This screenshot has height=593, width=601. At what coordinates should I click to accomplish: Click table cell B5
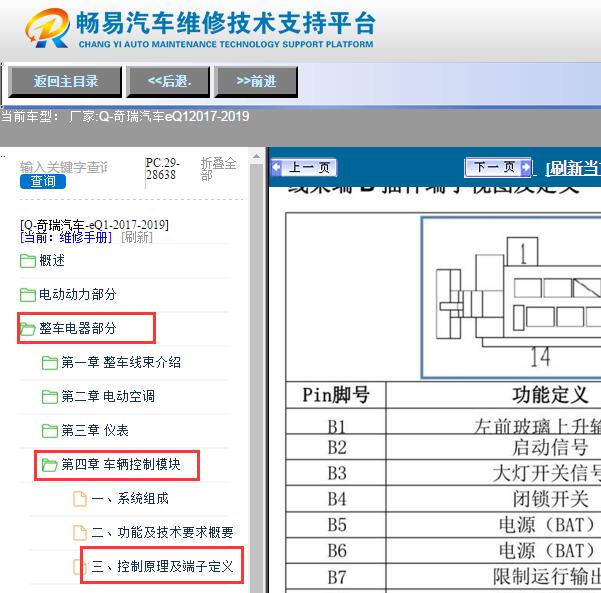click(336, 525)
